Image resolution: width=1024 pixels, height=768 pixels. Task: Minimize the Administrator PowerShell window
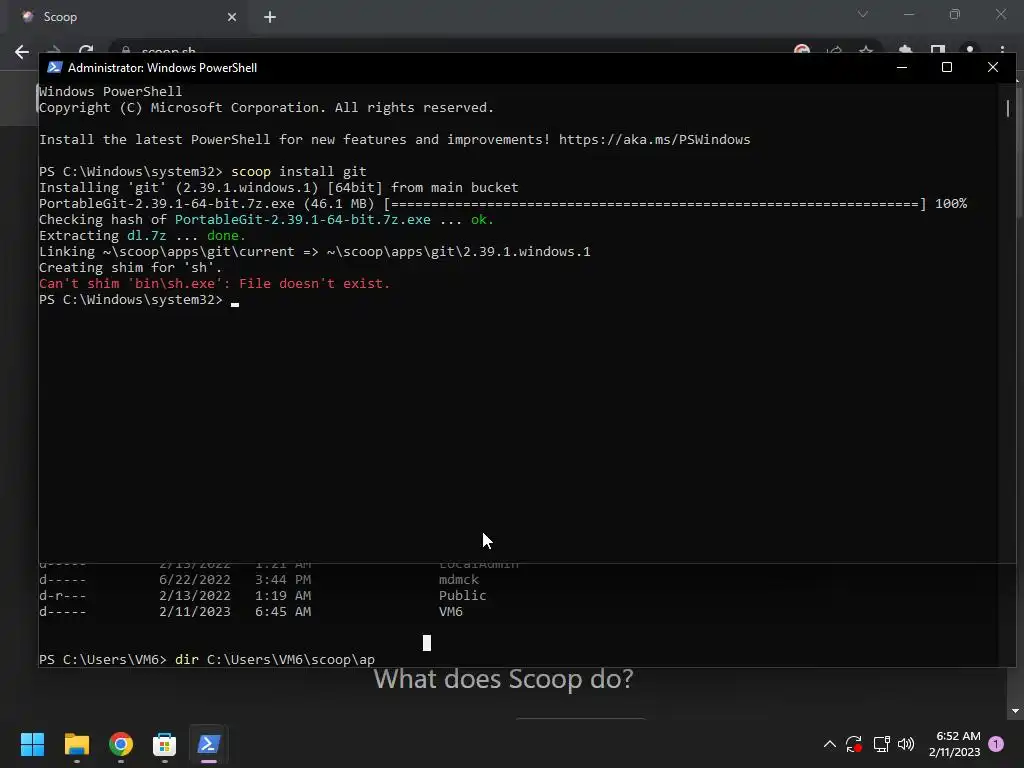coord(902,67)
